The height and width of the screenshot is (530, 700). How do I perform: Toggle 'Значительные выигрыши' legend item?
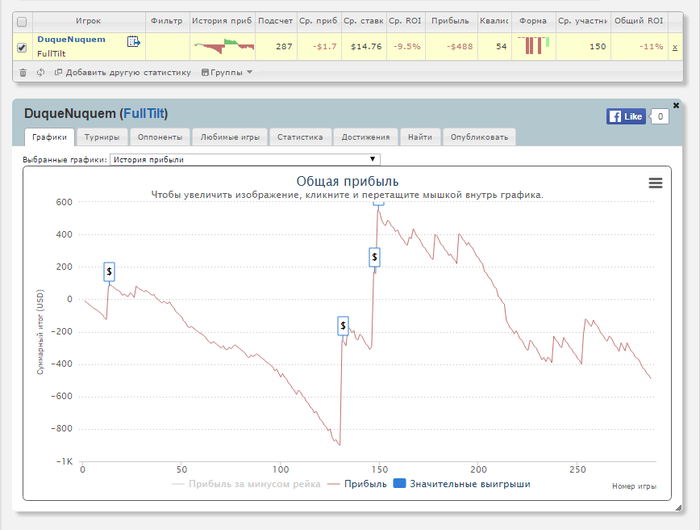click(462, 484)
